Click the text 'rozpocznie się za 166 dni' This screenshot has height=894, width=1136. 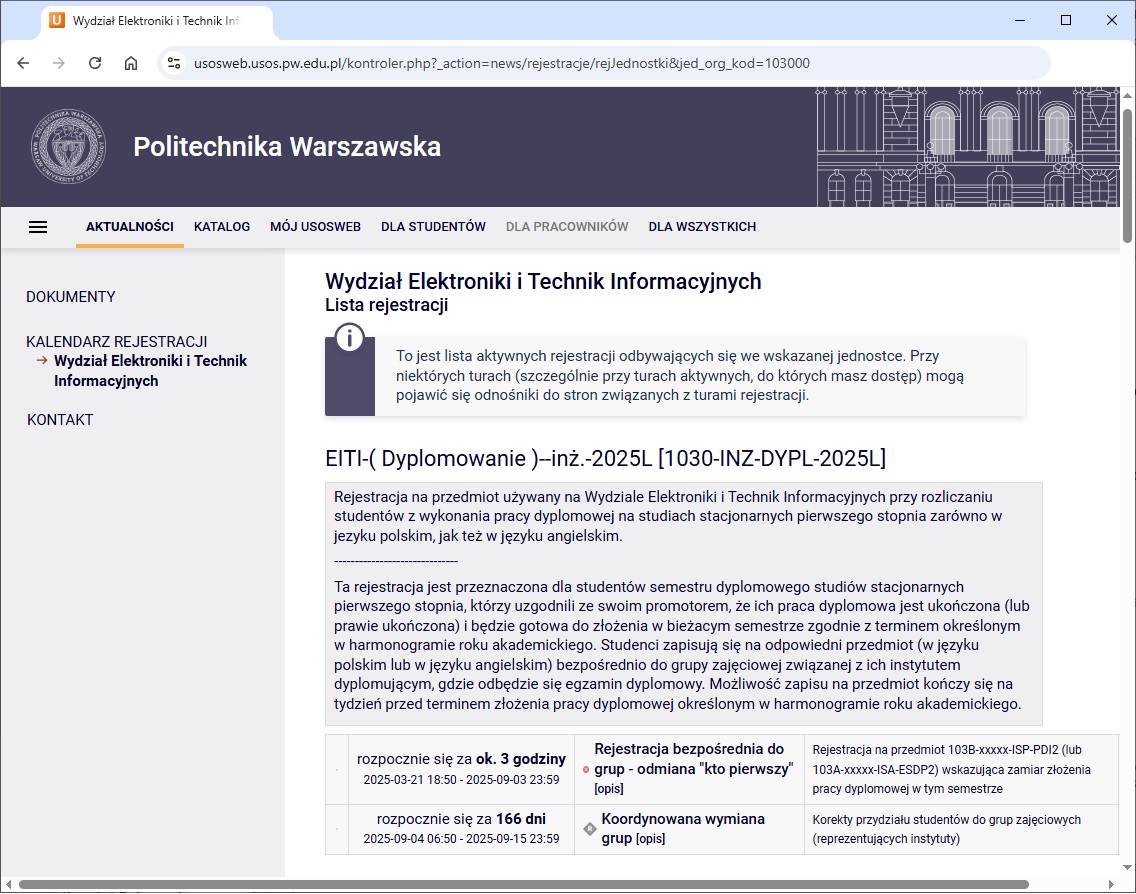pos(462,819)
